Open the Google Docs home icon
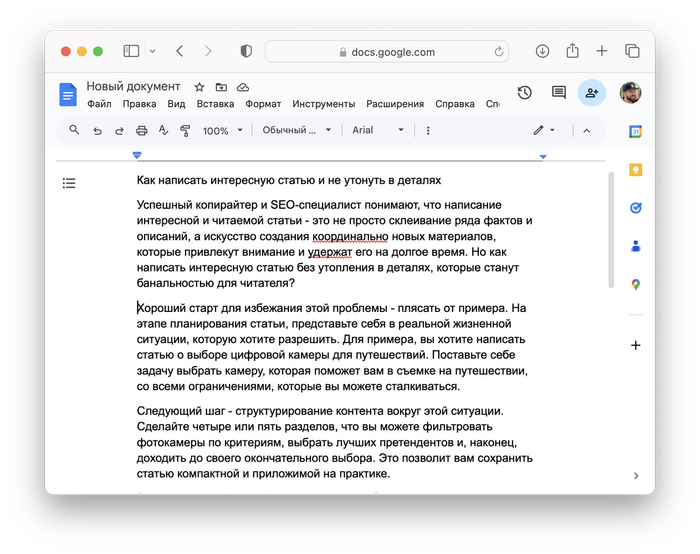Viewport: 700px width, 554px height. (x=68, y=94)
